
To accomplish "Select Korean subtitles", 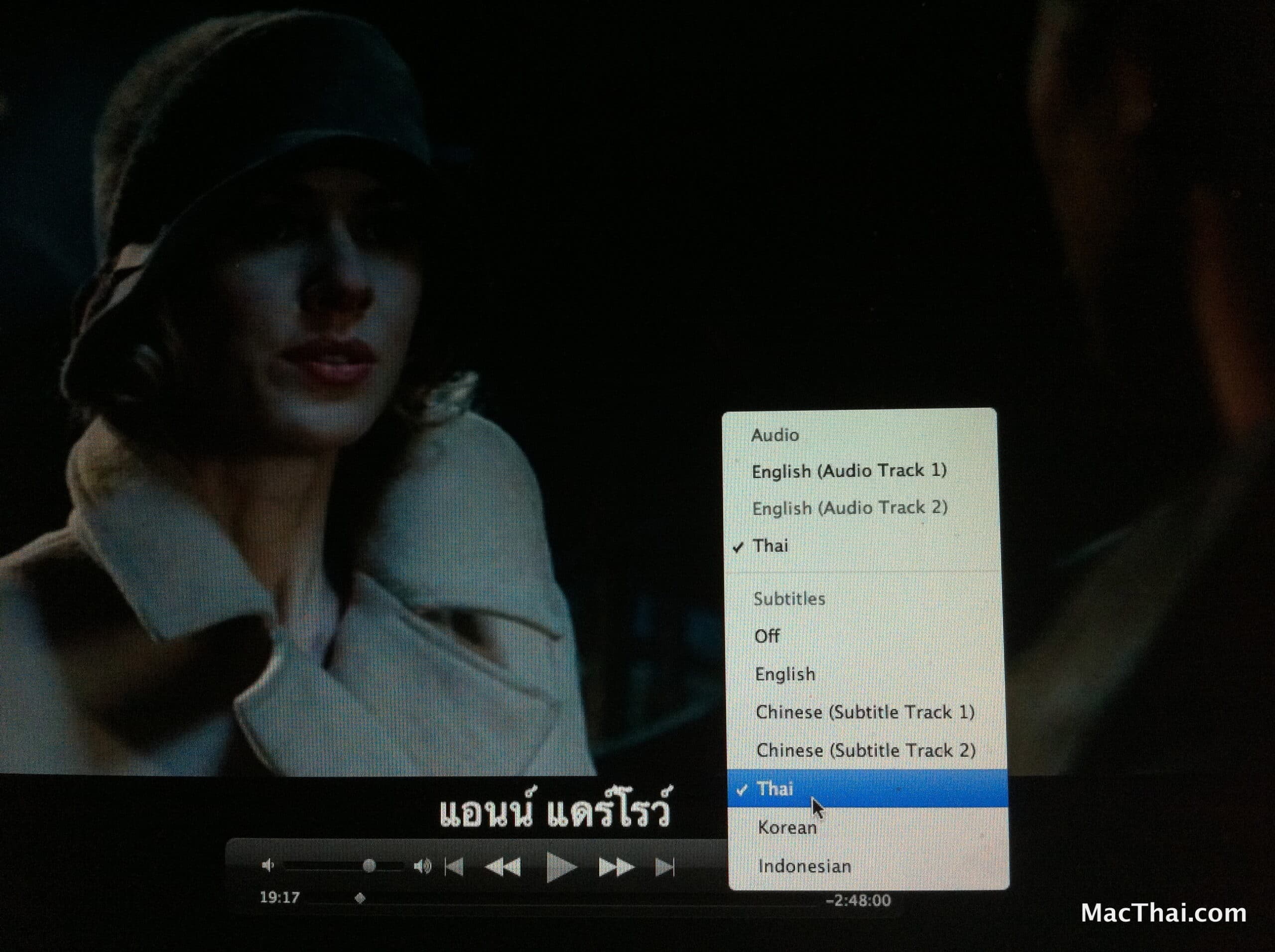I will pos(868,828).
